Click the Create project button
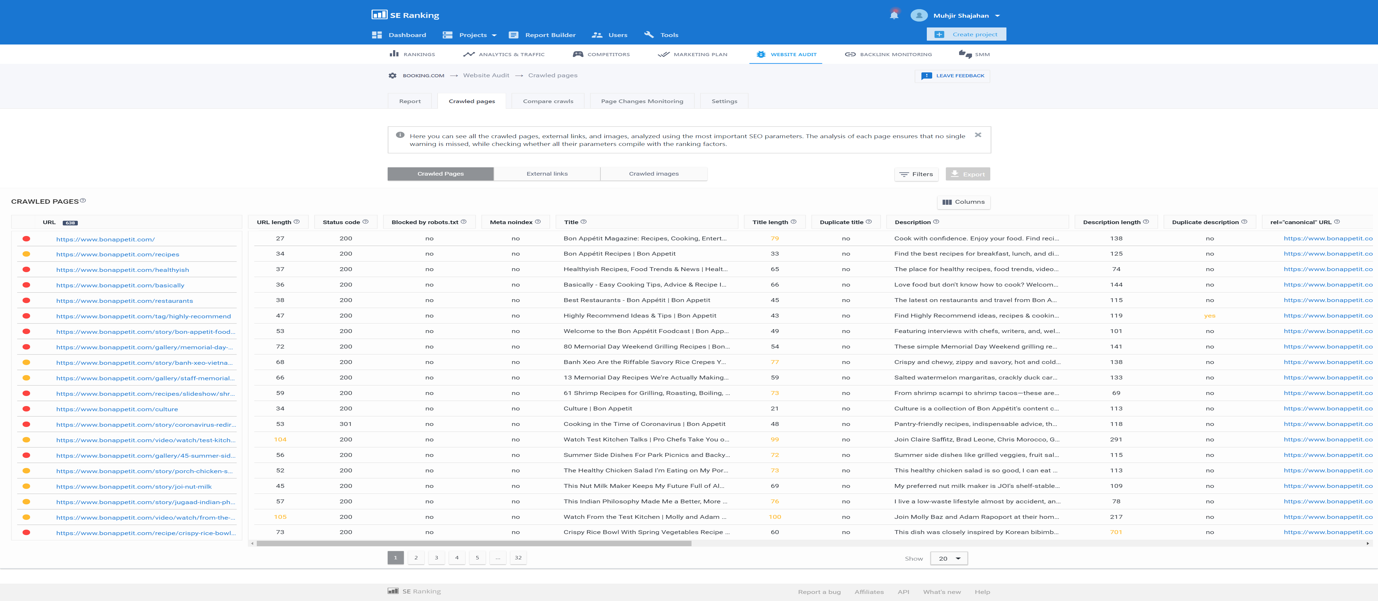The image size is (1378, 601). 966,34
